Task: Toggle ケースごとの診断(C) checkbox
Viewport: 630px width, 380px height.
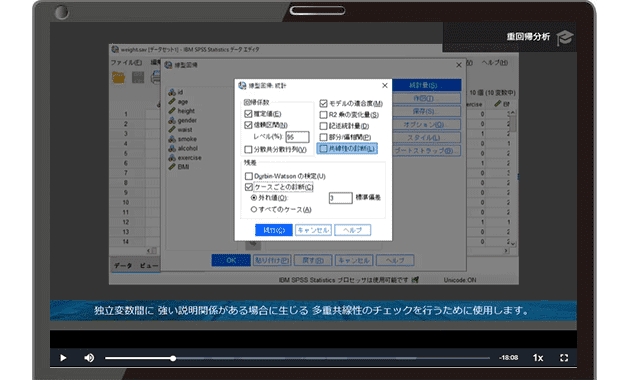Action: [248, 187]
